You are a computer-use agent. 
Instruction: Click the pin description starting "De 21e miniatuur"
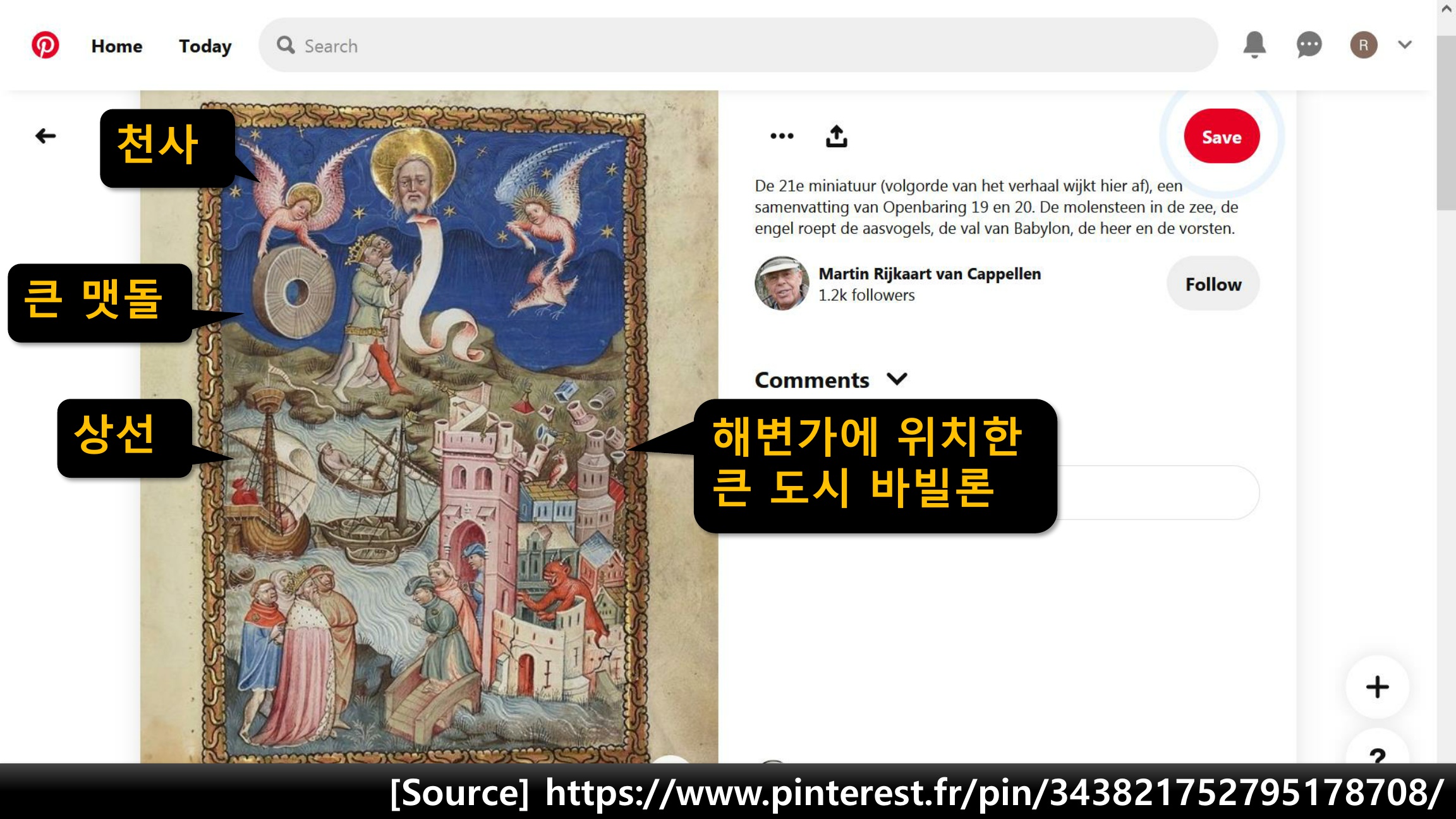[996, 207]
